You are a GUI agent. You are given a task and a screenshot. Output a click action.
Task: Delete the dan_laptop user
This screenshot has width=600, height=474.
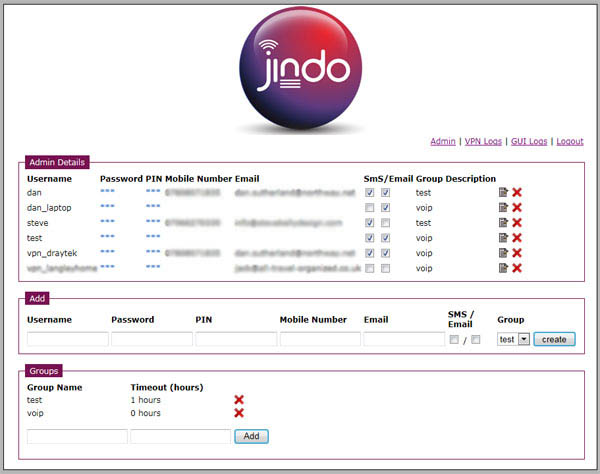[x=517, y=207]
